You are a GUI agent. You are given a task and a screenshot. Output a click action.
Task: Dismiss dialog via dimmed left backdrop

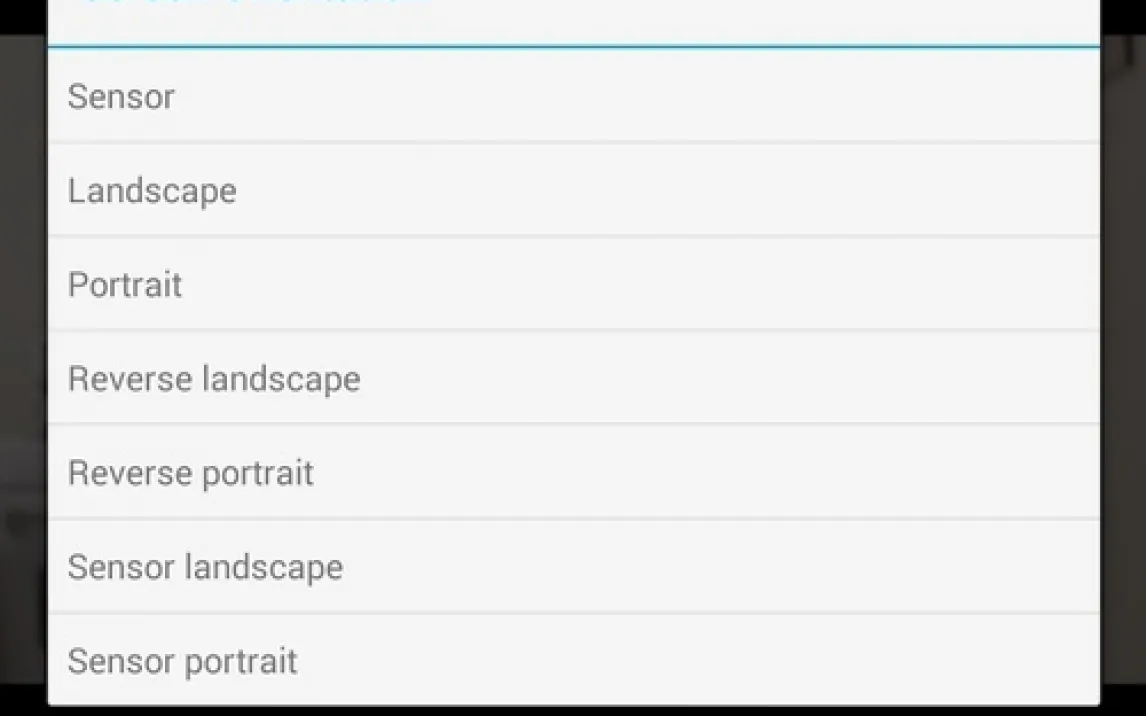[x=22, y=360]
